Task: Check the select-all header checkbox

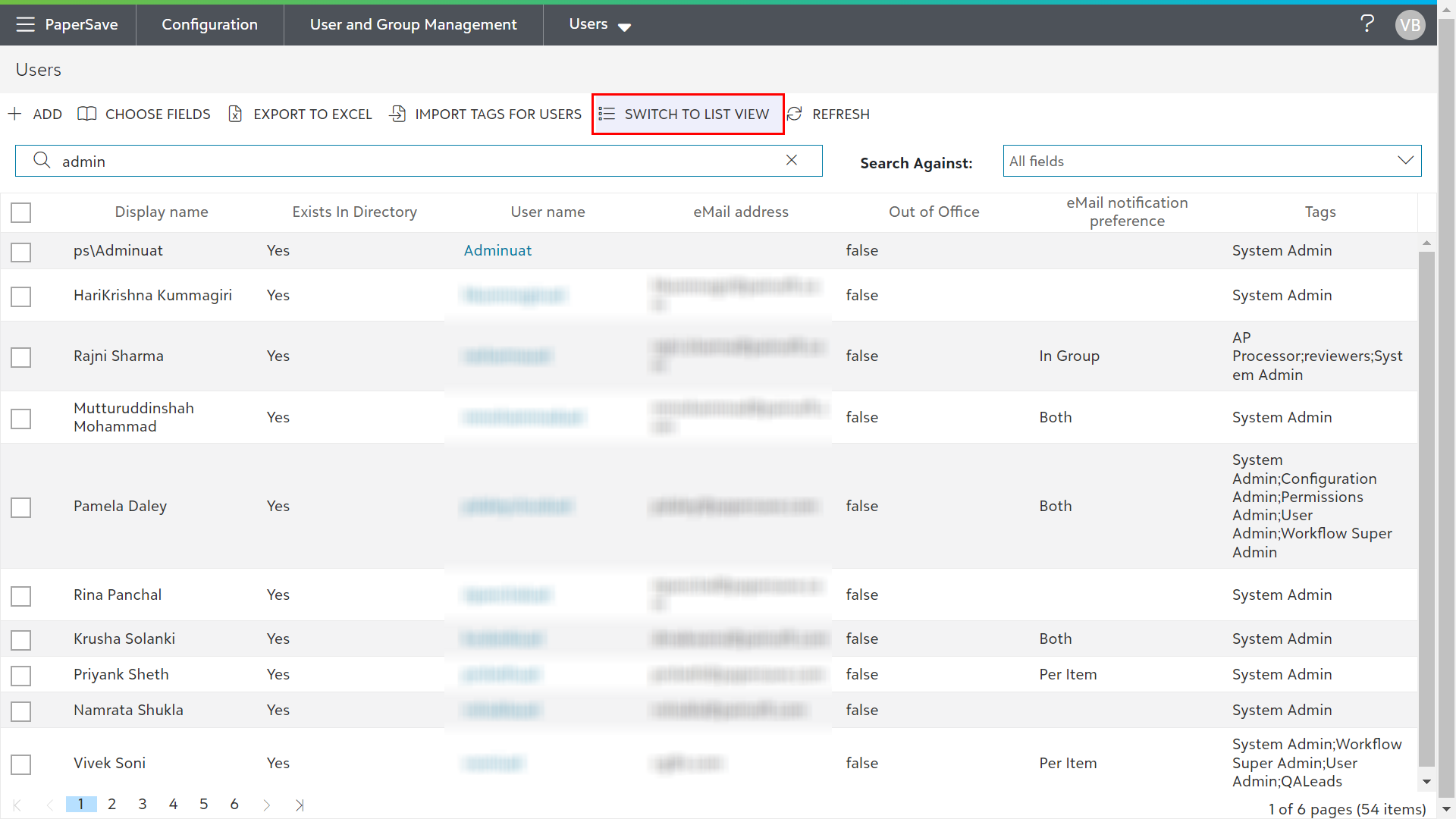Action: 21,212
